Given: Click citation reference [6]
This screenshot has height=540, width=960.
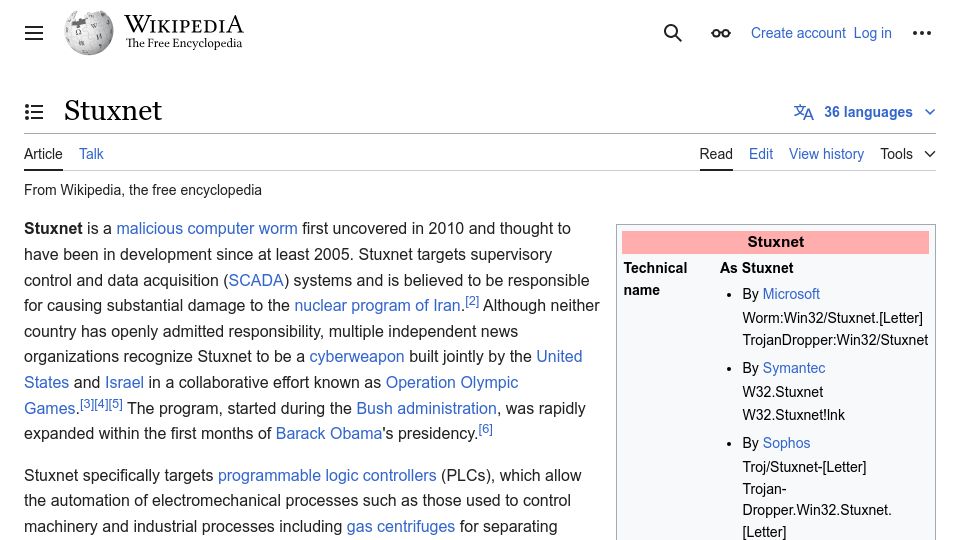Looking at the screenshot, I should pos(486,429).
